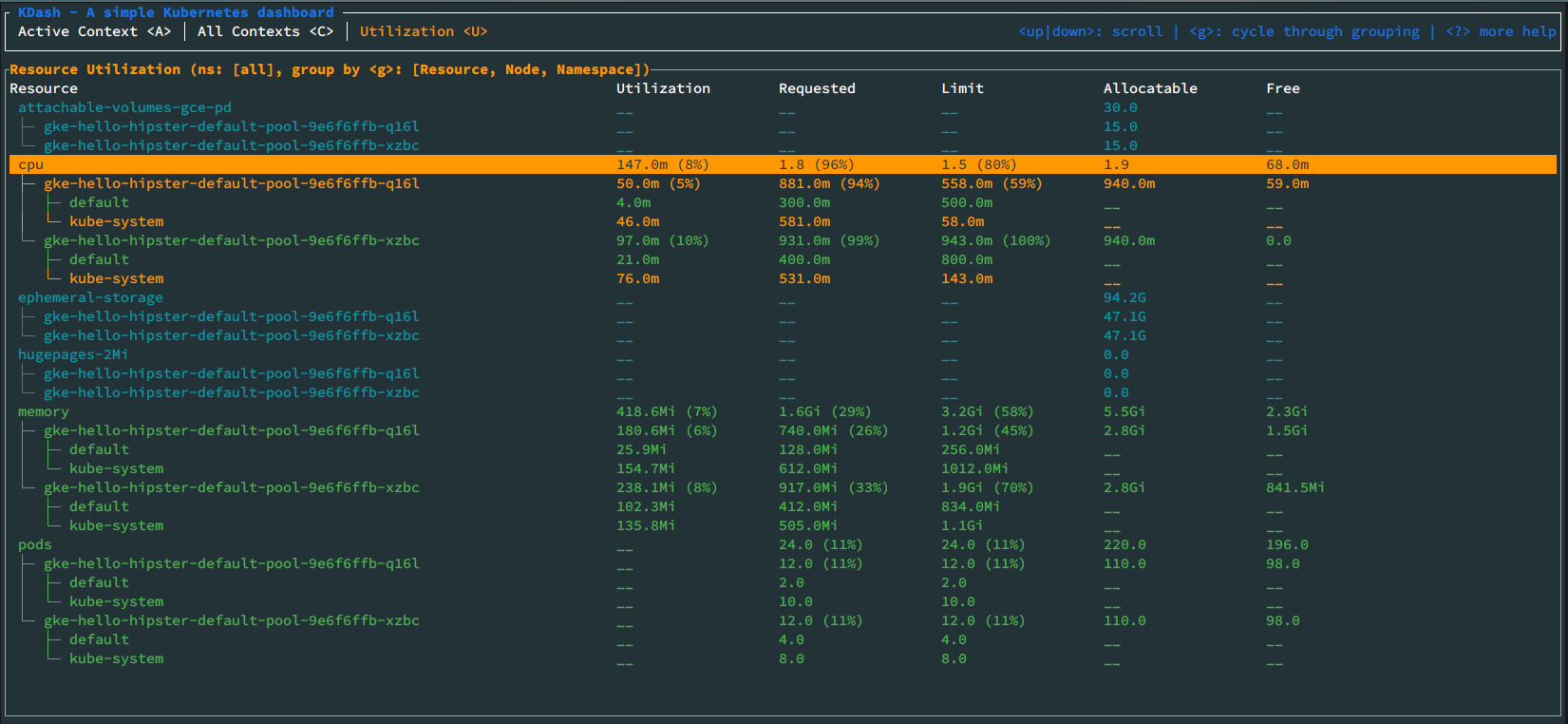Click the Utilization column header
1568x724 pixels.
click(x=663, y=88)
